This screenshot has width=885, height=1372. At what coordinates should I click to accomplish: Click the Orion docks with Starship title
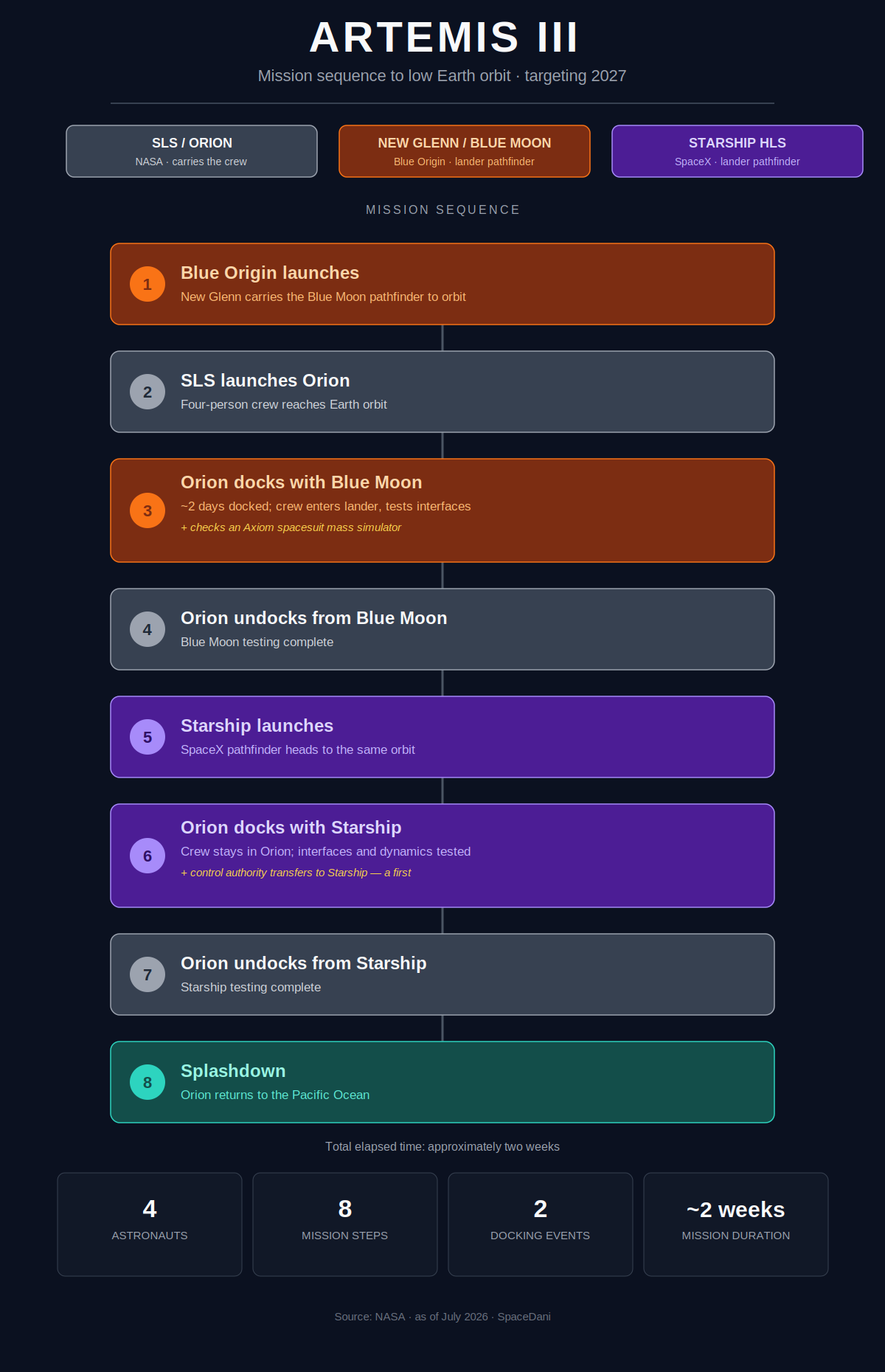click(291, 828)
